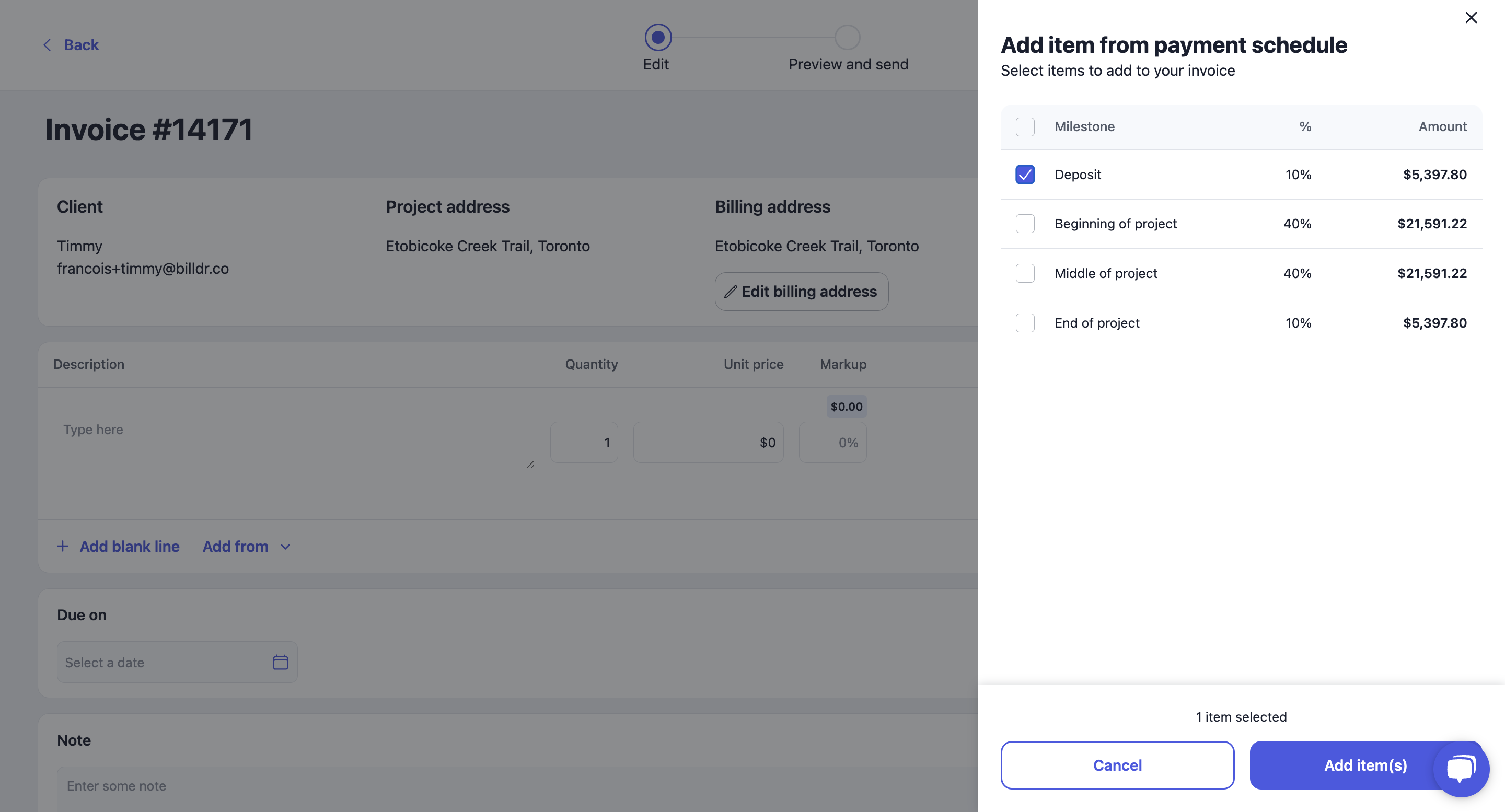Uncheck the Deposit milestone checkbox

pos(1025,174)
